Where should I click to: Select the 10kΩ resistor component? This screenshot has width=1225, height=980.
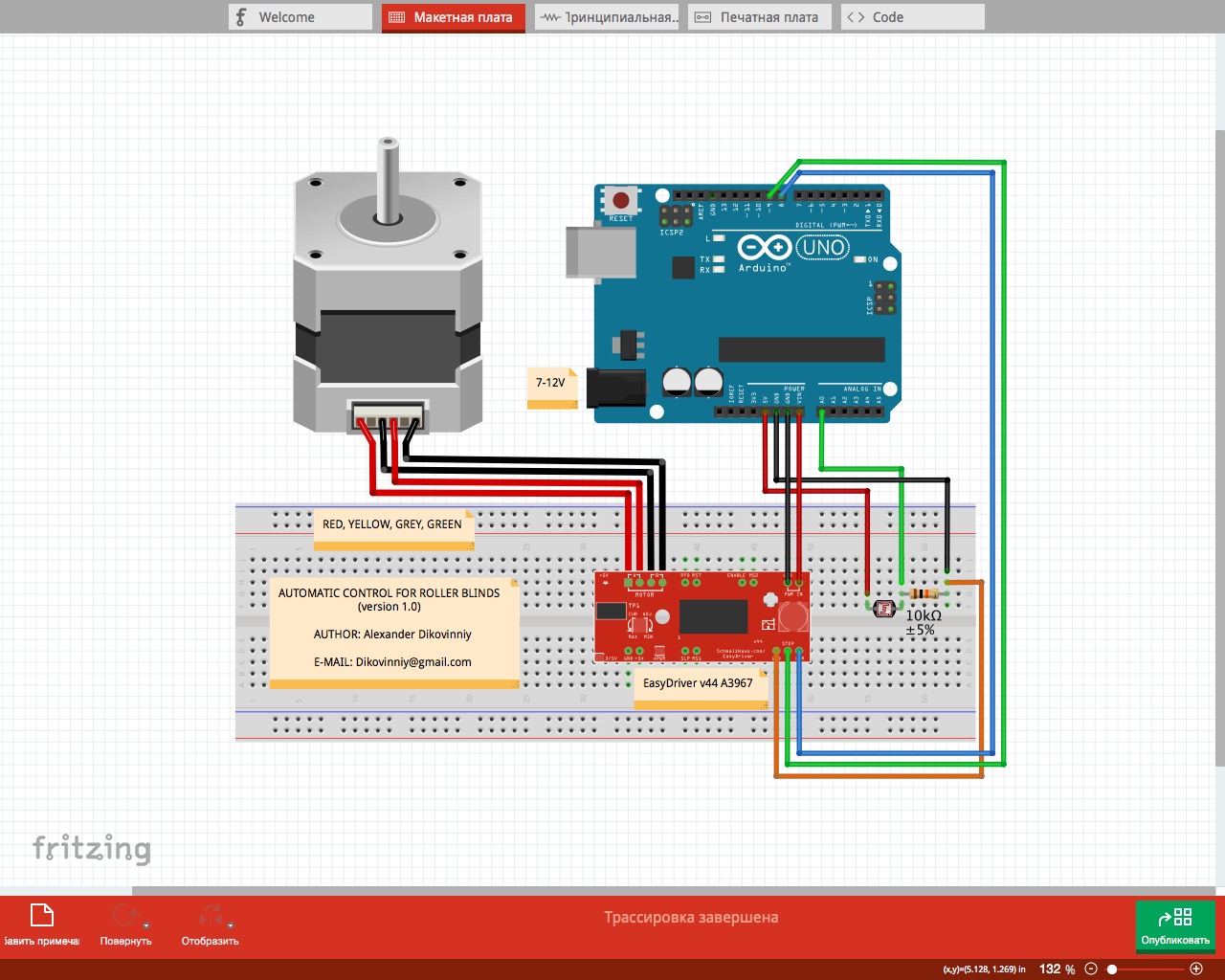coord(924,594)
